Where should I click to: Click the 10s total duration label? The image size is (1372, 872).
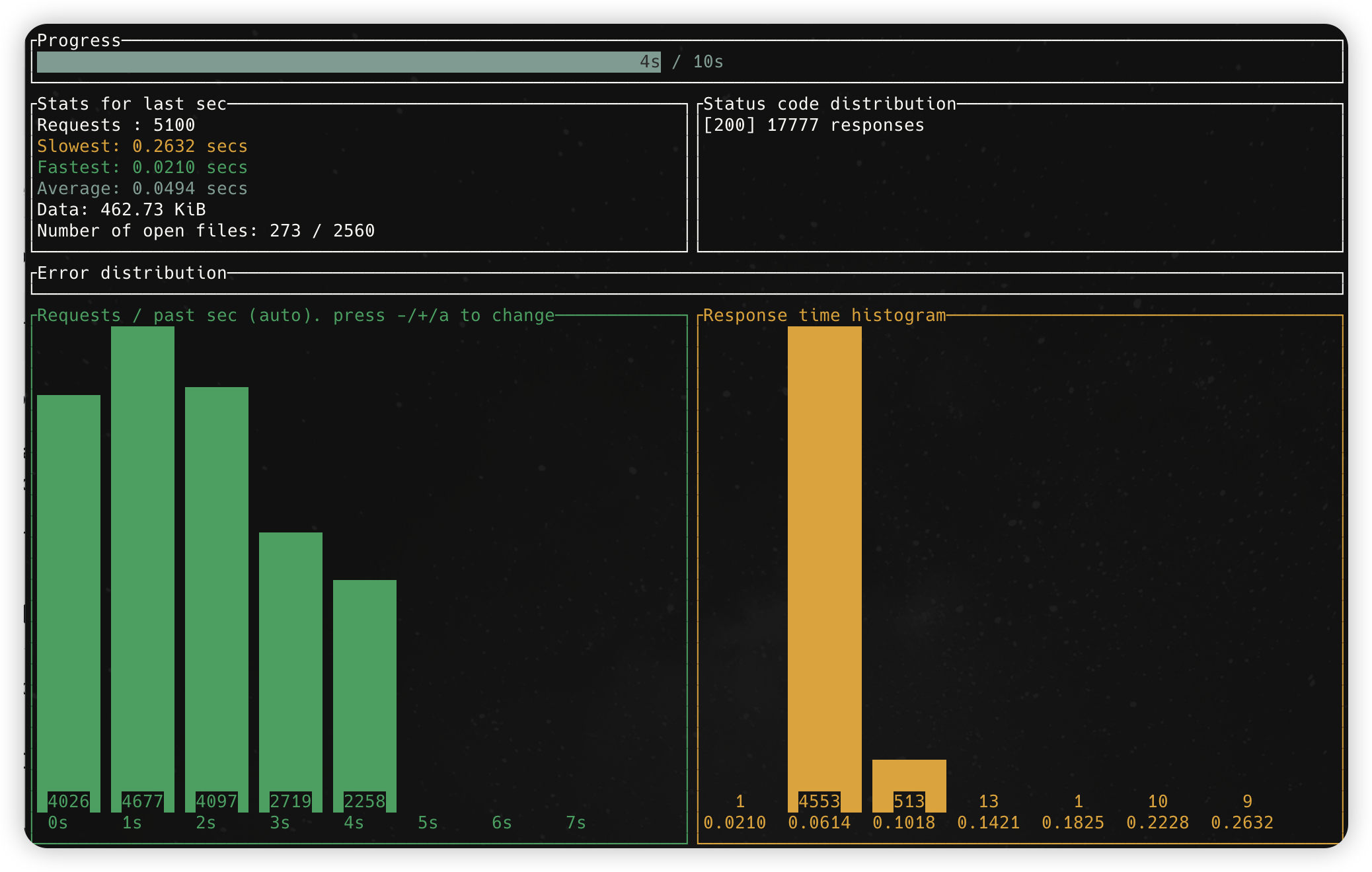[x=708, y=62]
